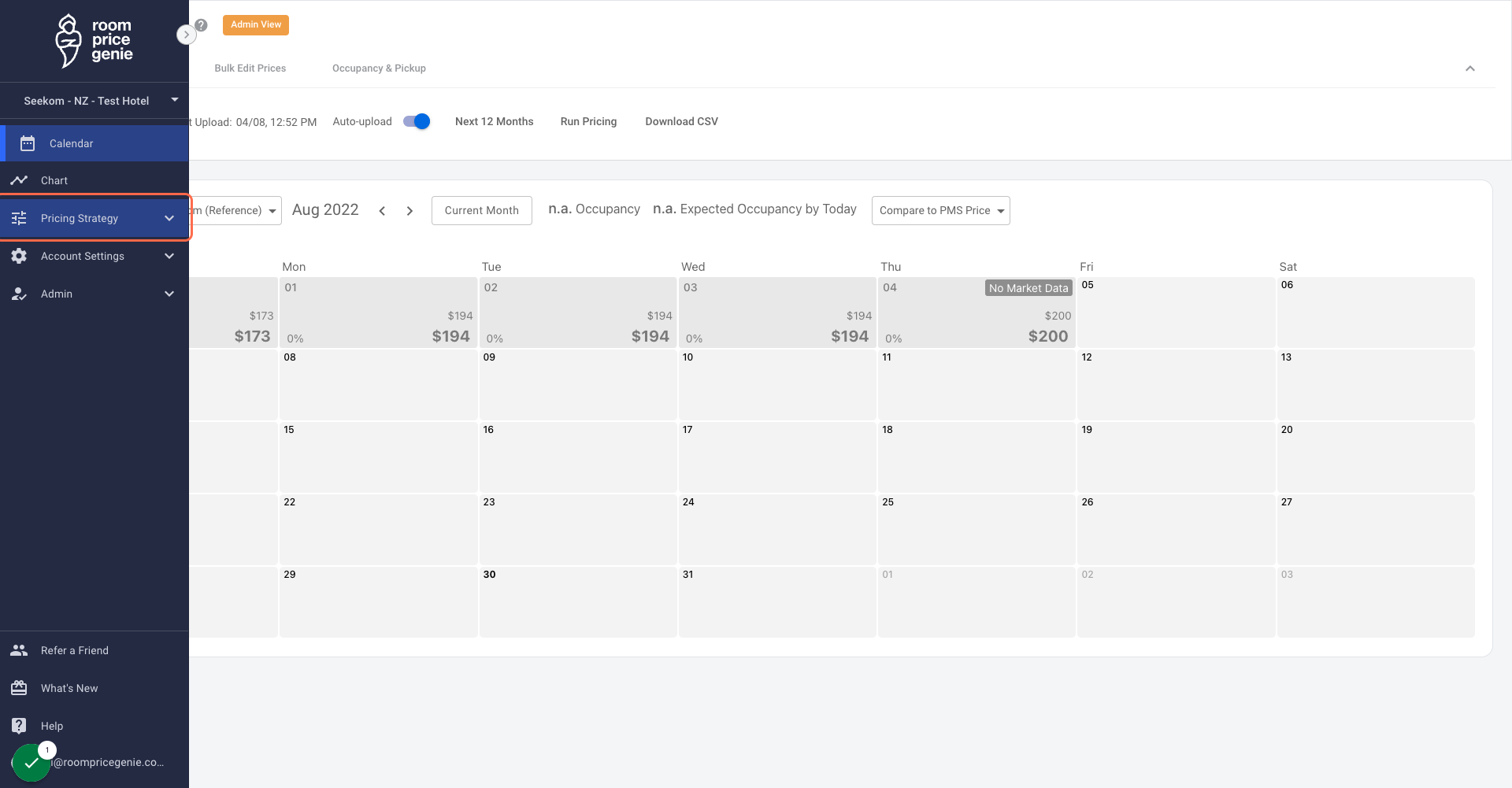Go to previous month arrow
1512x788 pixels.
pos(382,211)
